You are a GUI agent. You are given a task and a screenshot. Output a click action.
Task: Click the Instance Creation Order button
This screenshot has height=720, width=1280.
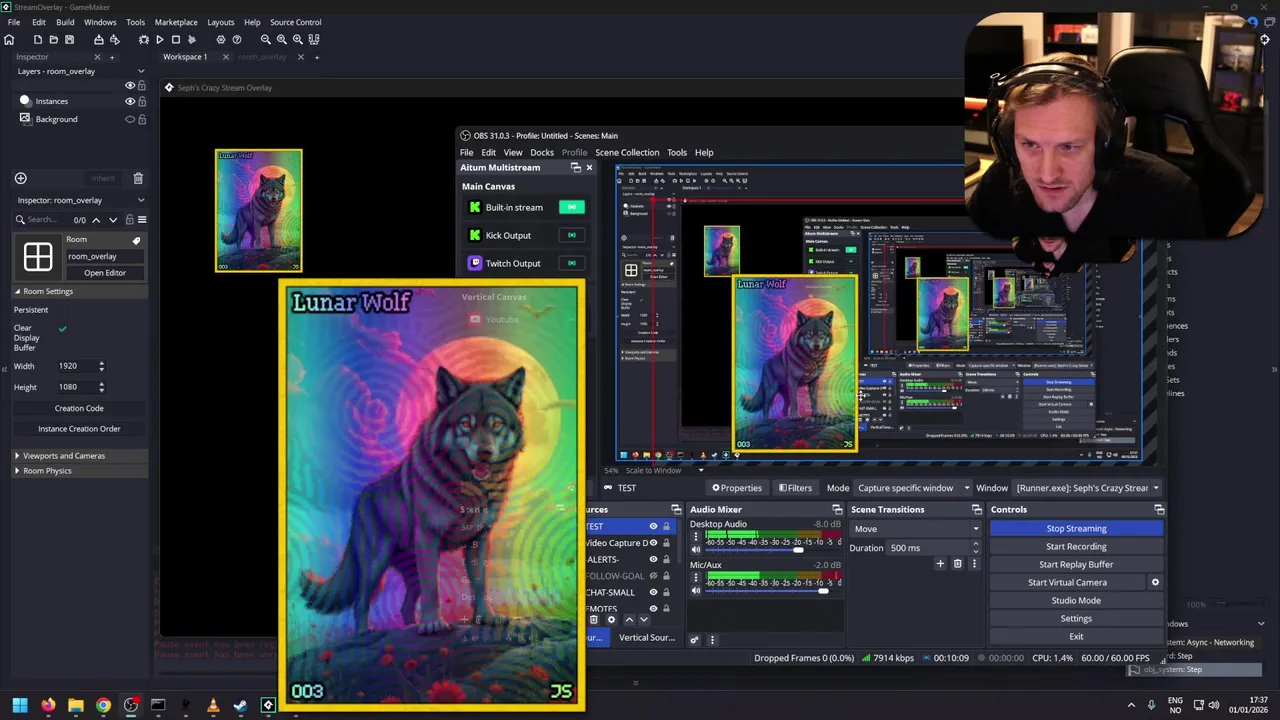[79, 429]
